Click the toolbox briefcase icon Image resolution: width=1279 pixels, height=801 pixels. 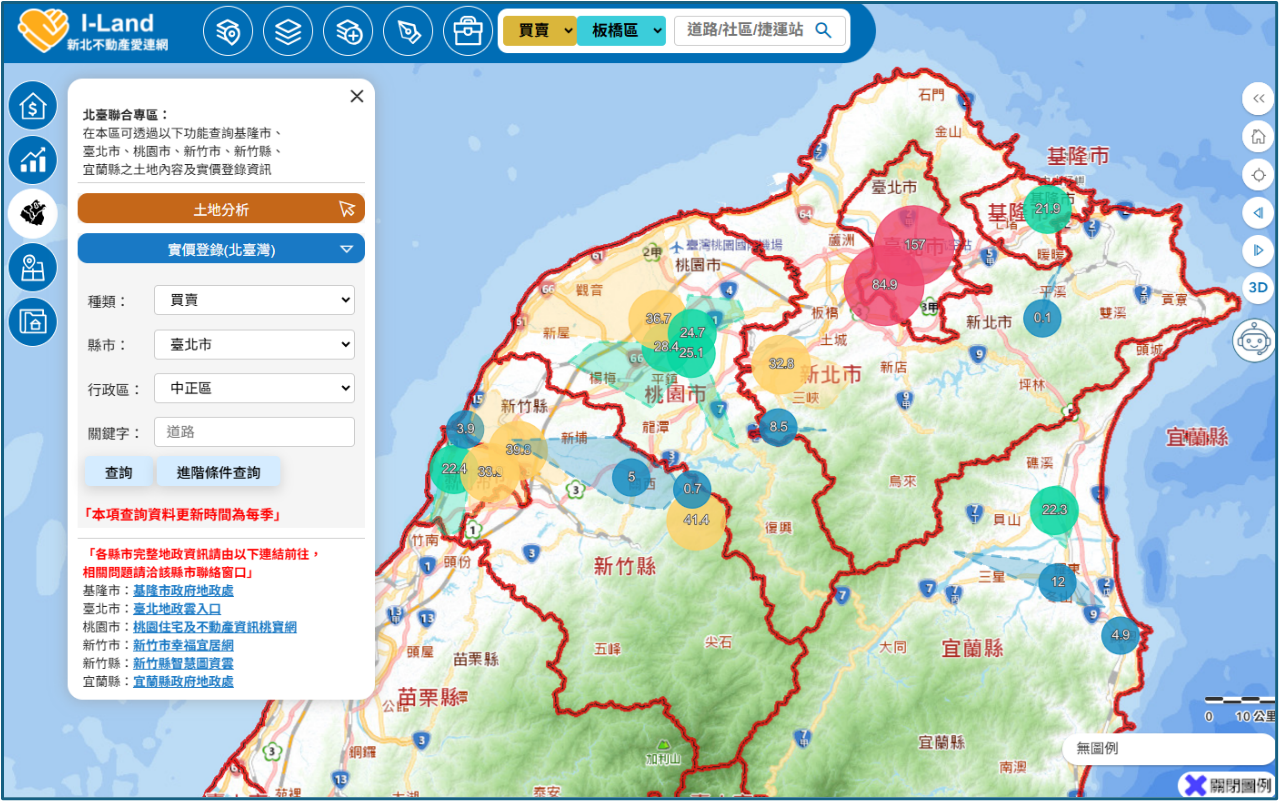pos(468,32)
